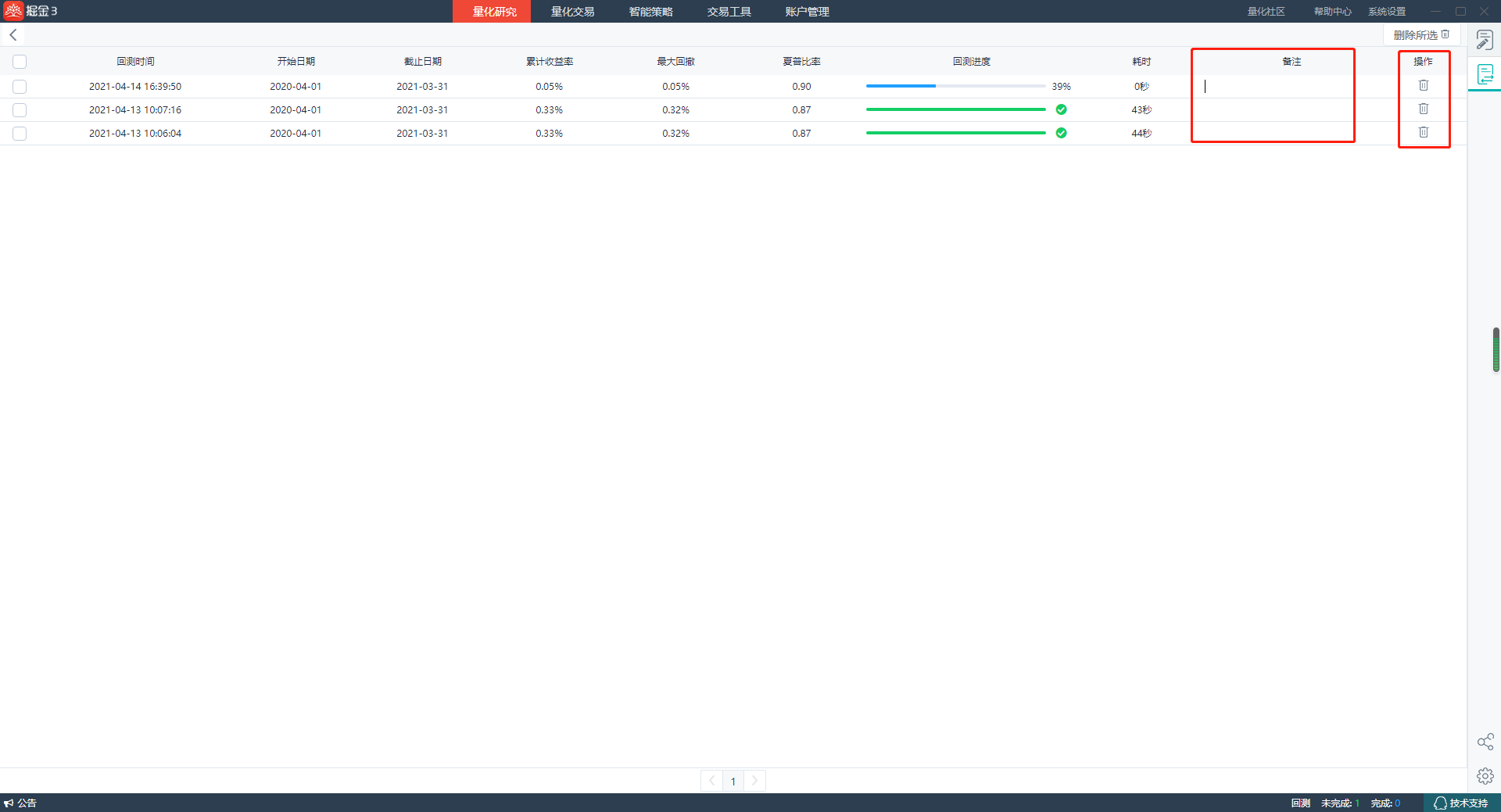Delete the 2021-04-14 16:39:50 backtest row

(1424, 85)
